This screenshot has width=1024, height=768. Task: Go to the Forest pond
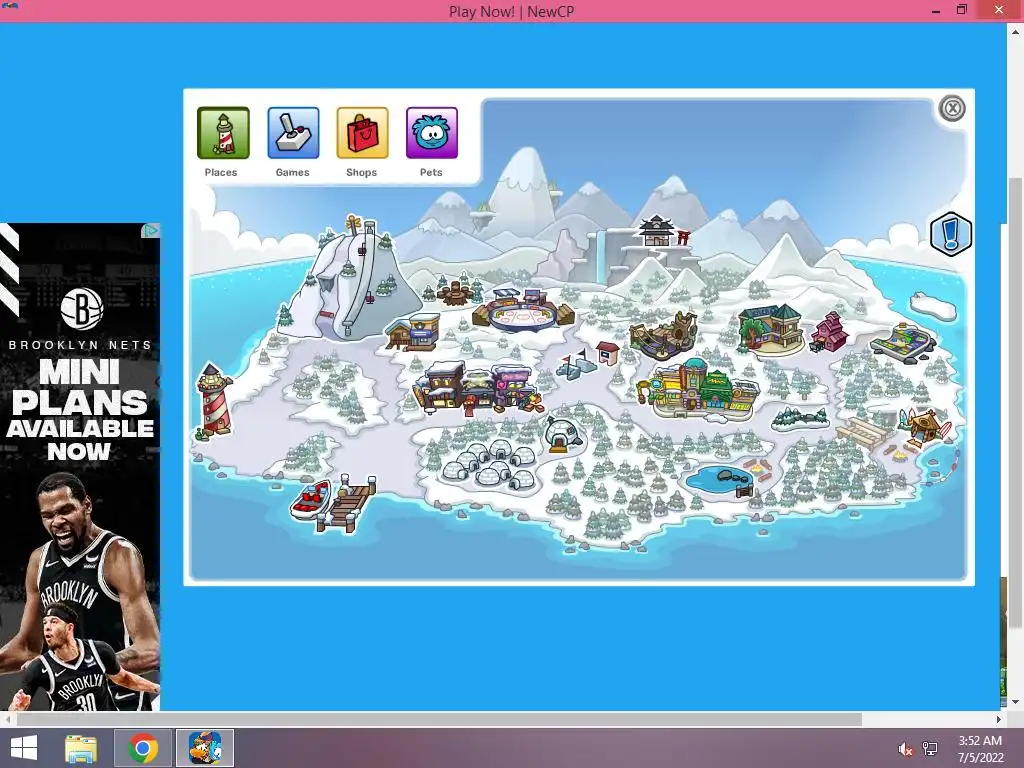[722, 480]
